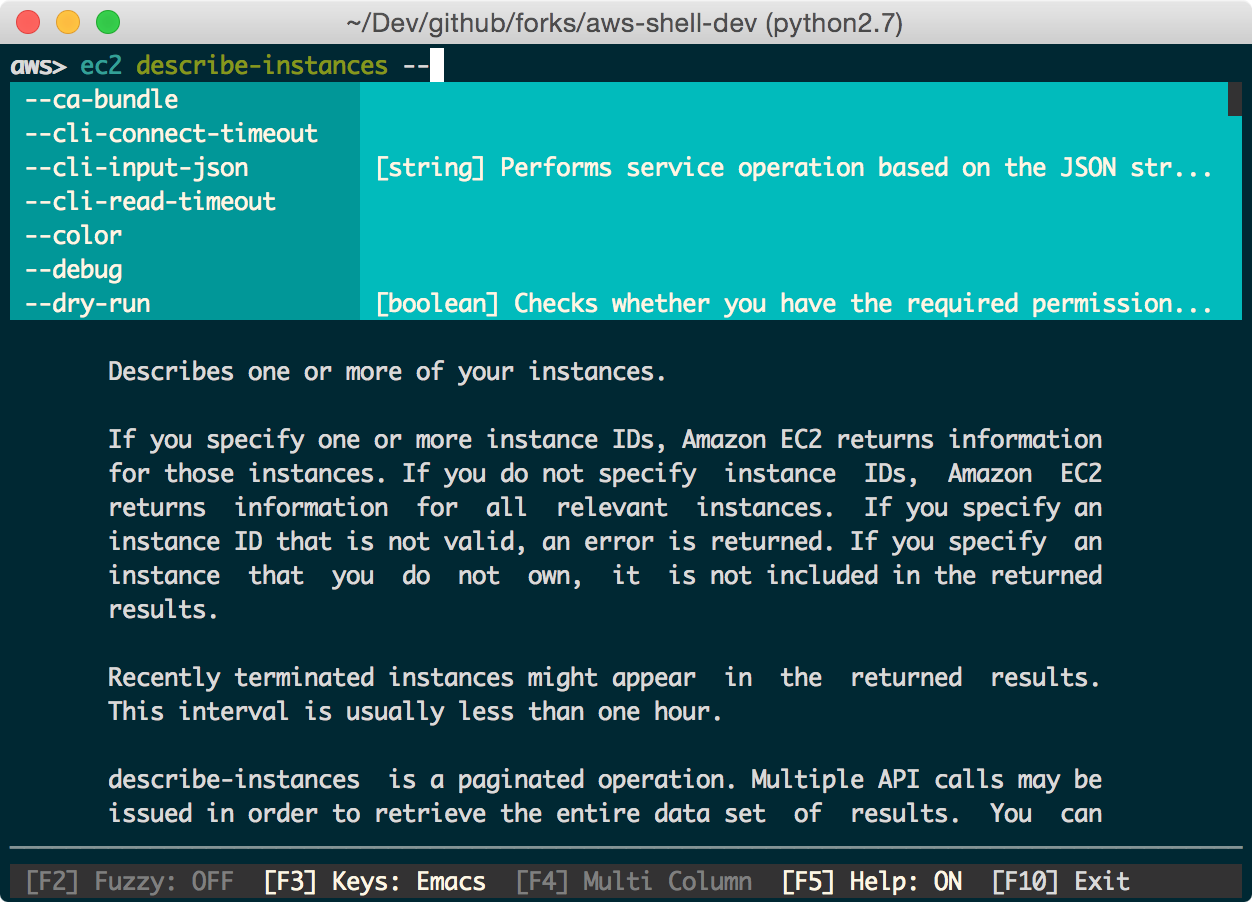Switch the [F3] Keys: Emacs mode
Image resolution: width=1252 pixels, height=902 pixels.
coord(374,881)
